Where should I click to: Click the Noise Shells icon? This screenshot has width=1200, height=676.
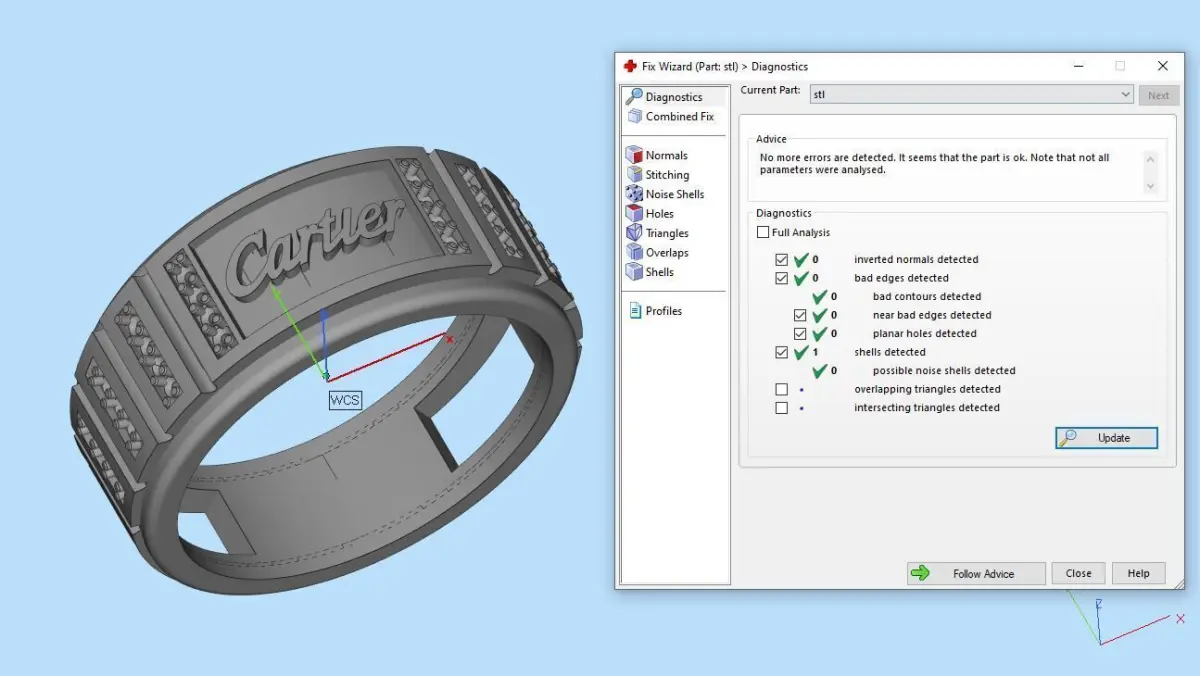click(634, 194)
